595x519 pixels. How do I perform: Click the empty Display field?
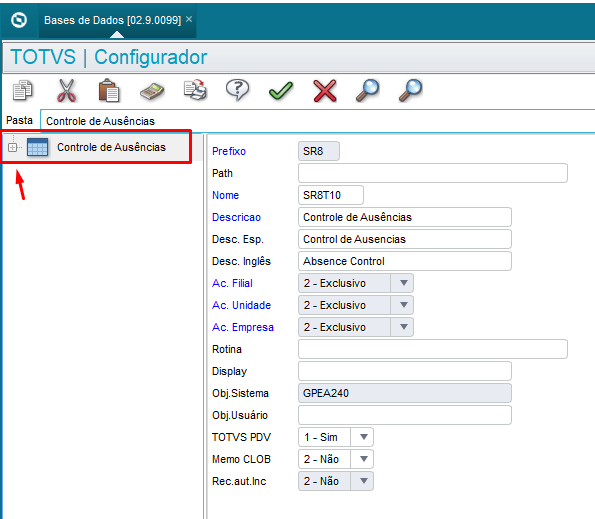click(x=405, y=371)
